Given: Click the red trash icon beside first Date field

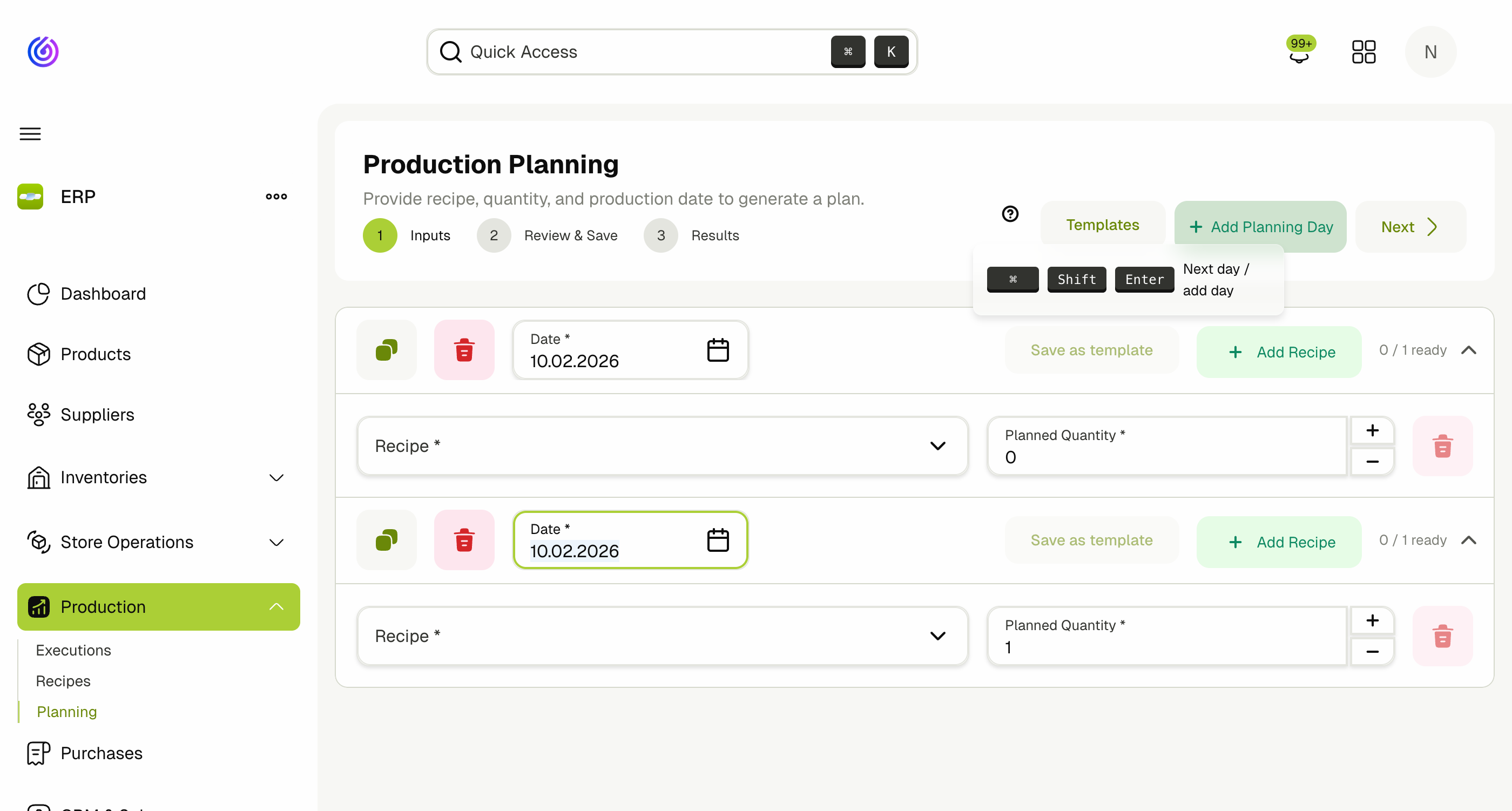Looking at the screenshot, I should 464,349.
